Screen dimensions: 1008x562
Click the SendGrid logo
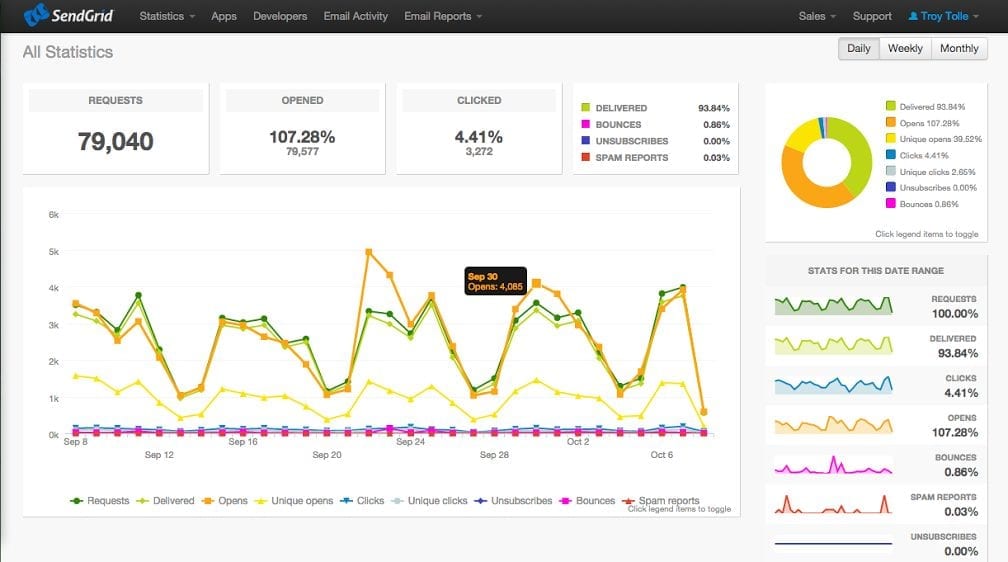tap(68, 15)
